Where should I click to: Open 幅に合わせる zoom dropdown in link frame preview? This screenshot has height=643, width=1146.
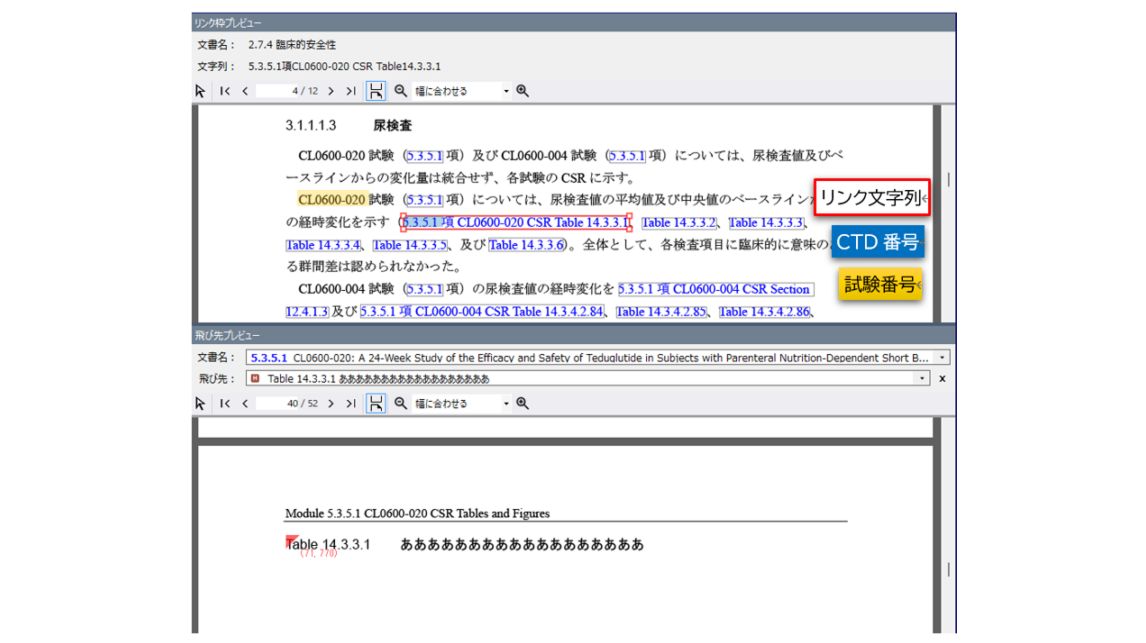(506, 91)
